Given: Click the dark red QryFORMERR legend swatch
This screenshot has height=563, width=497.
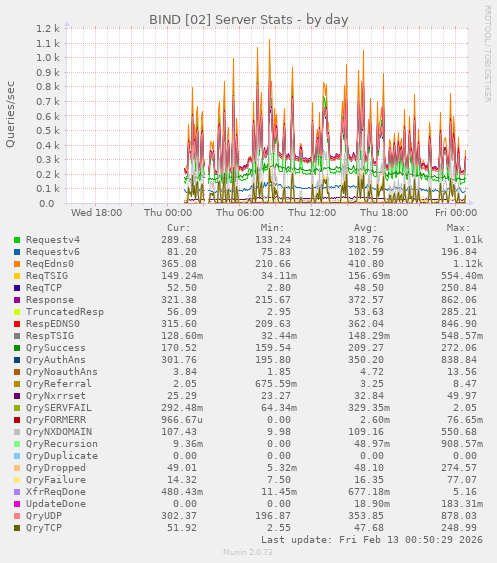Looking at the screenshot, I should pyautogui.click(x=17, y=420).
